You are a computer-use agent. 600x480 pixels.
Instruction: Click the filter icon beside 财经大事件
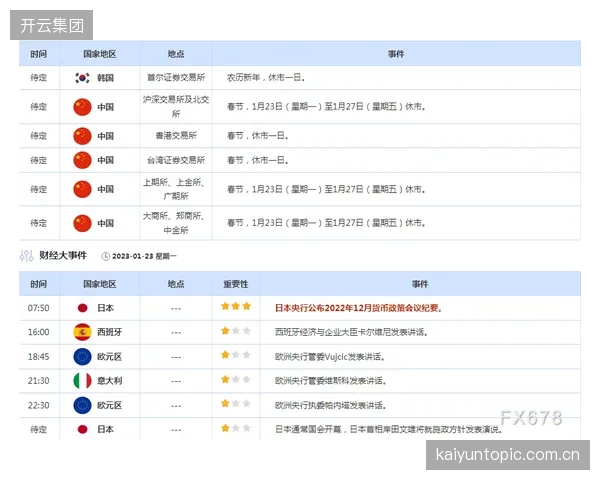pyautogui.click(x=26, y=256)
